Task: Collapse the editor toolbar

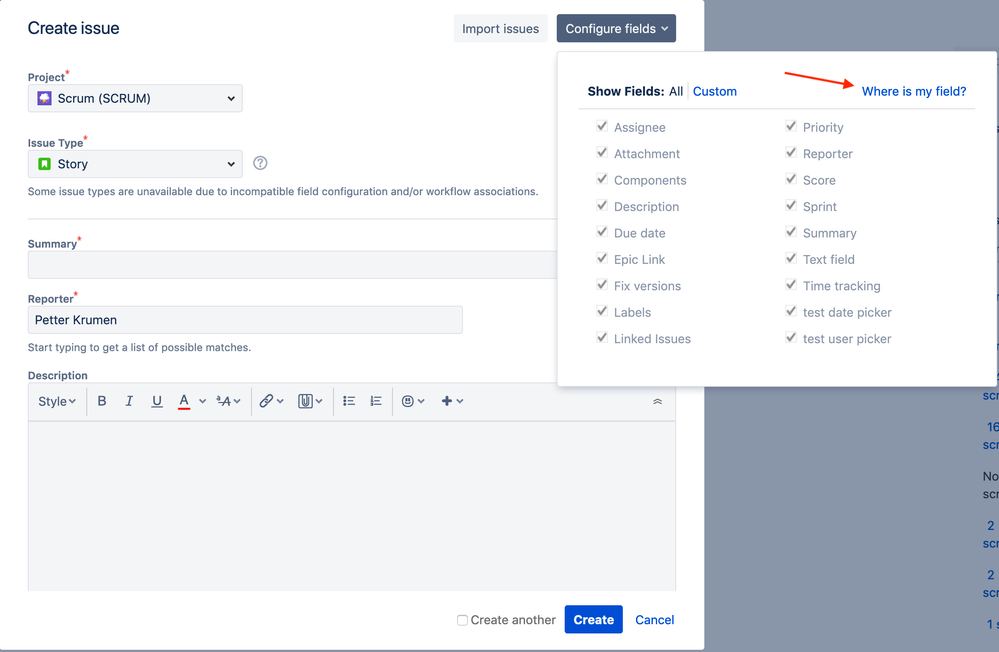Action: pyautogui.click(x=658, y=402)
